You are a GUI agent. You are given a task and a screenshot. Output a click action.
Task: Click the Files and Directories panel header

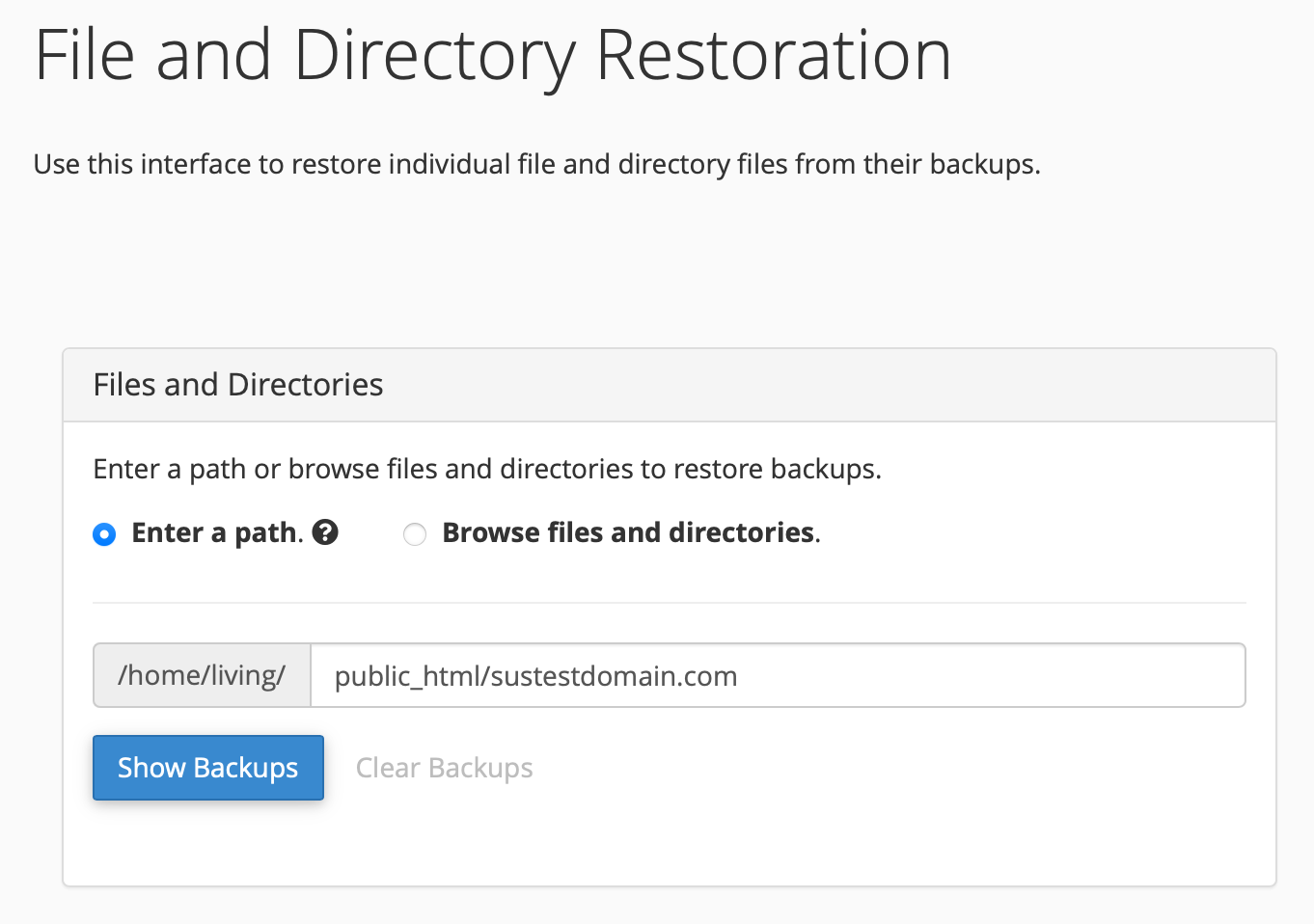pos(670,385)
